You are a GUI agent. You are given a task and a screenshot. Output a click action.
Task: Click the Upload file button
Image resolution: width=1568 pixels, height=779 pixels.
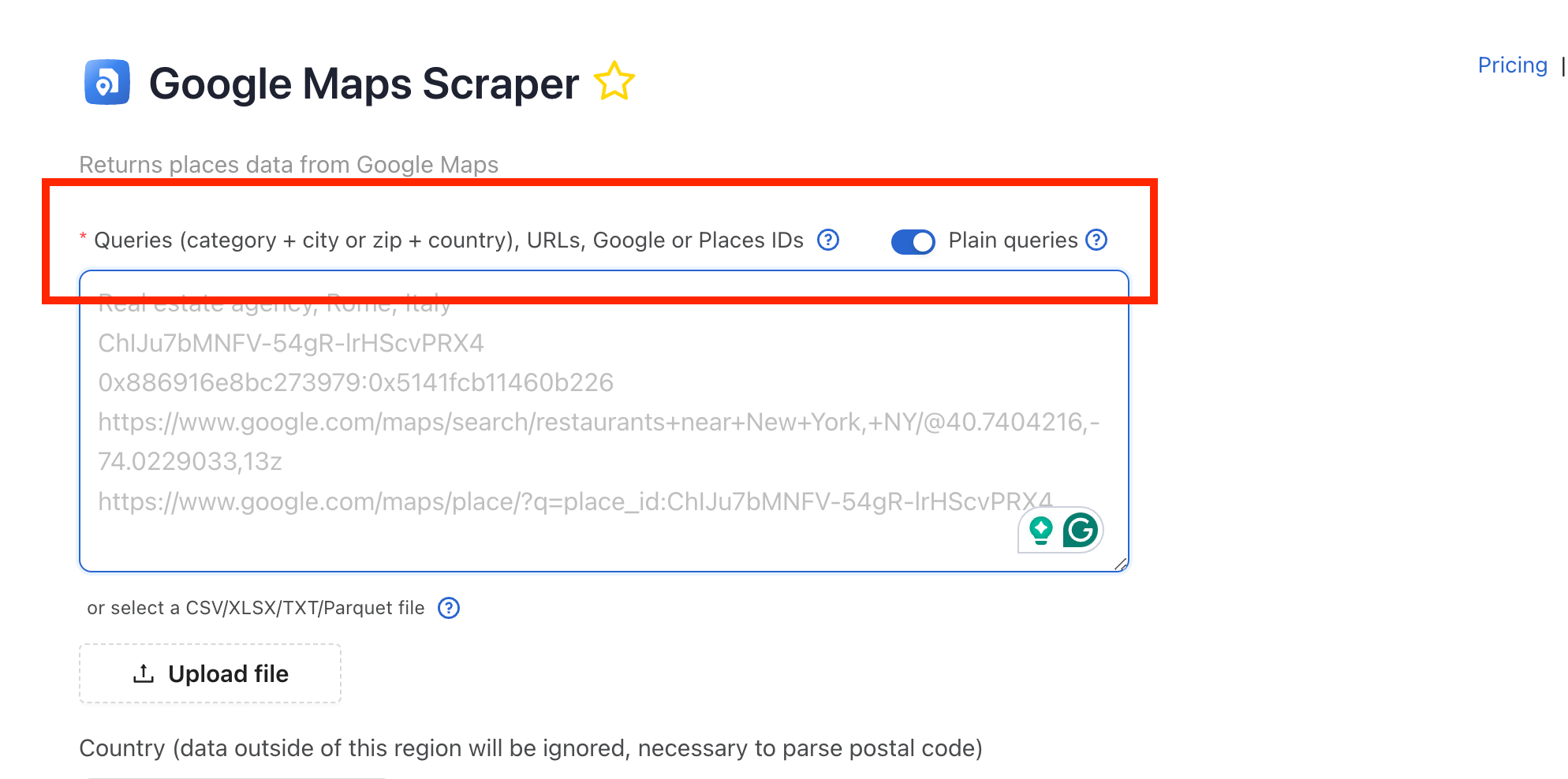pyautogui.click(x=210, y=673)
